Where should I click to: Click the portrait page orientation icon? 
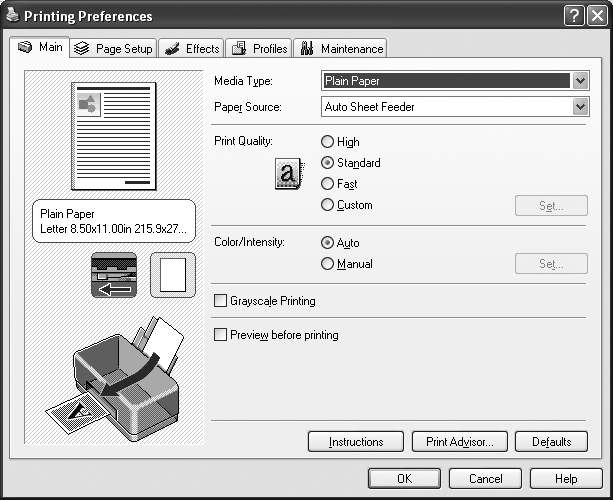click(173, 275)
